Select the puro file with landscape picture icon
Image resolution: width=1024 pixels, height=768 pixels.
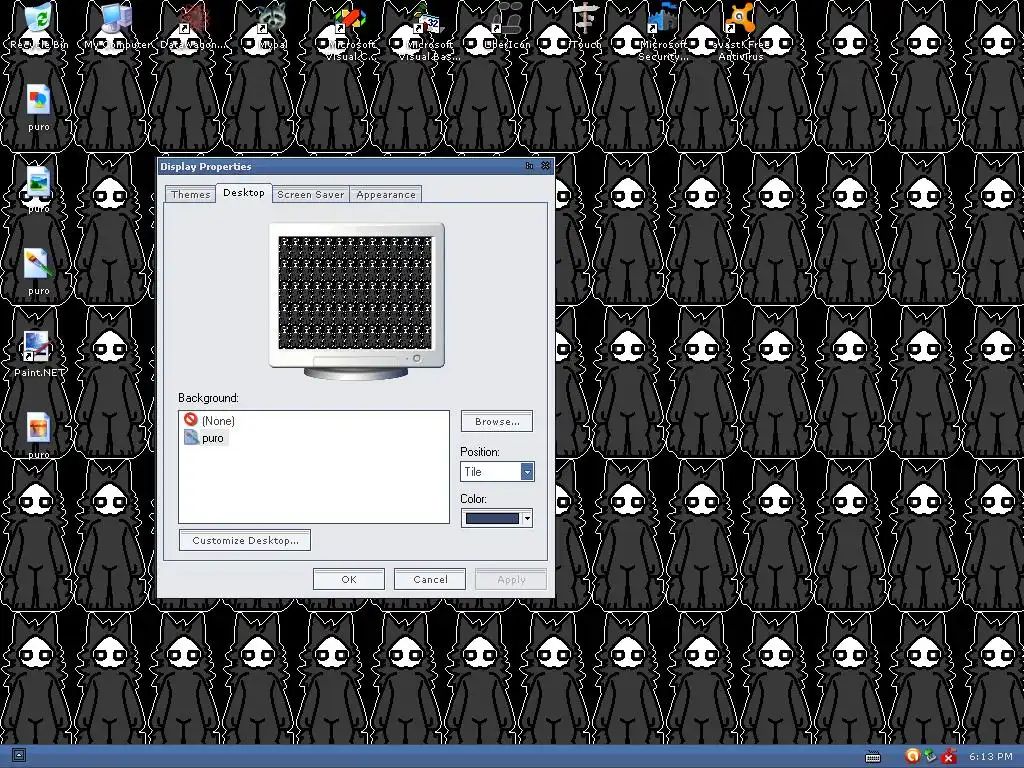click(39, 184)
